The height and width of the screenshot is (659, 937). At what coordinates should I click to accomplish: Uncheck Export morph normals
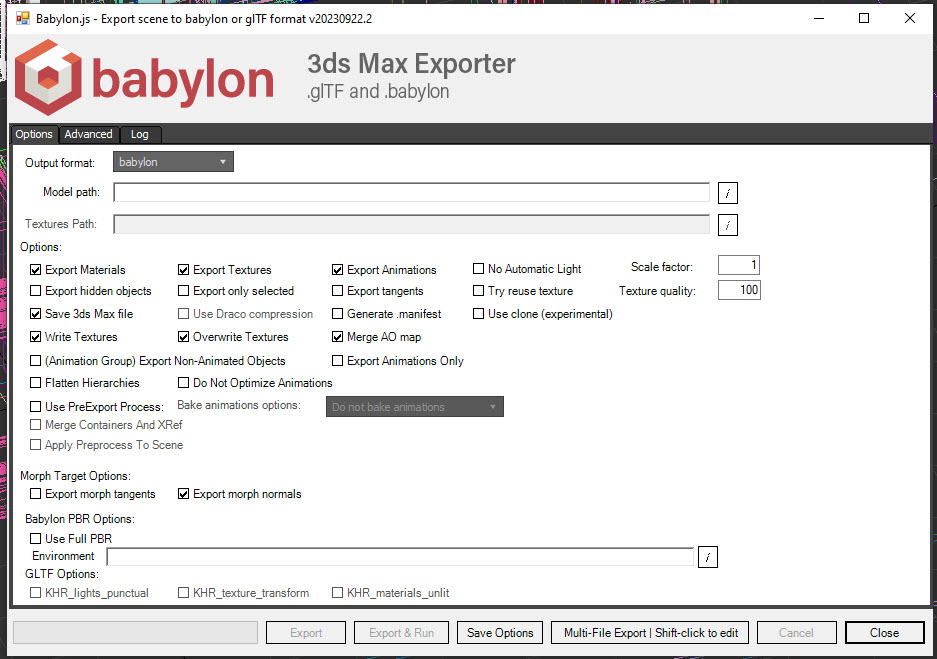coord(182,493)
